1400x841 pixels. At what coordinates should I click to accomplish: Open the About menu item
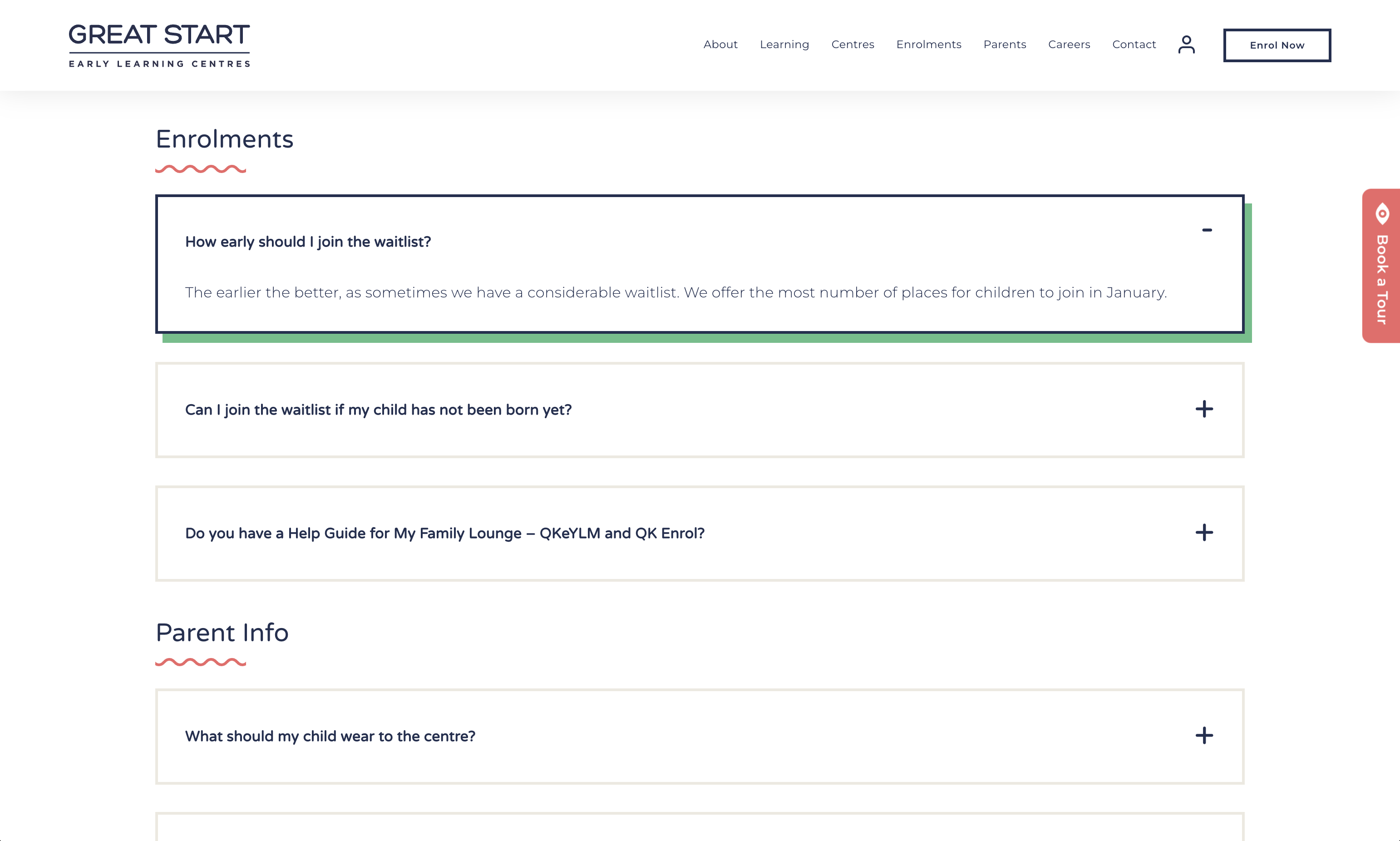pos(720,44)
